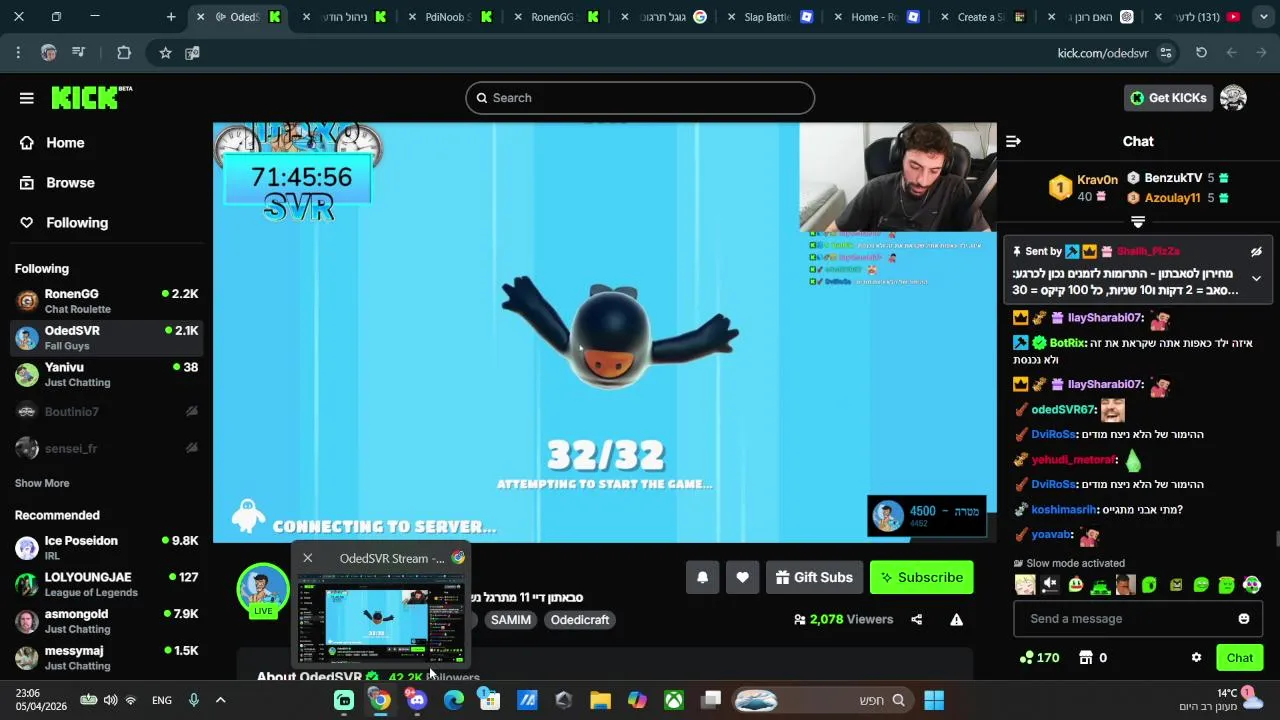Show hidden system tray icons
This screenshot has height=720, width=1280.
pos(220,700)
